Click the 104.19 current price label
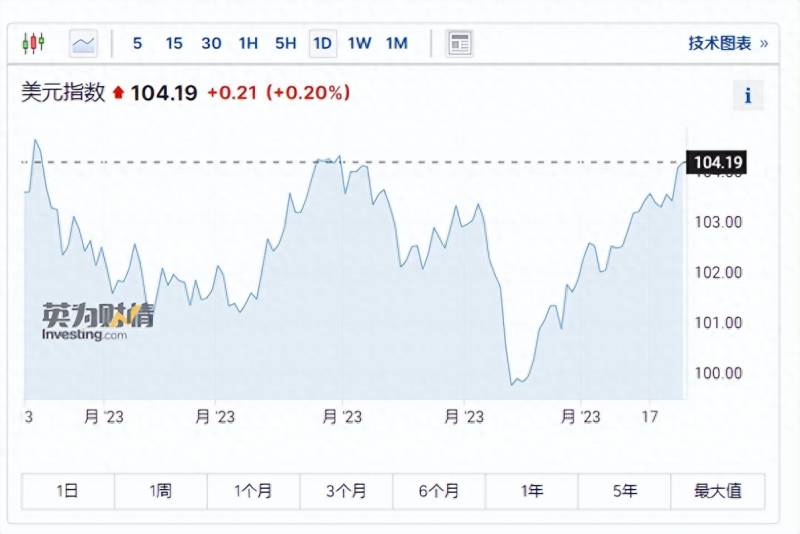Screen dimensions: 800x534 [x=717, y=163]
